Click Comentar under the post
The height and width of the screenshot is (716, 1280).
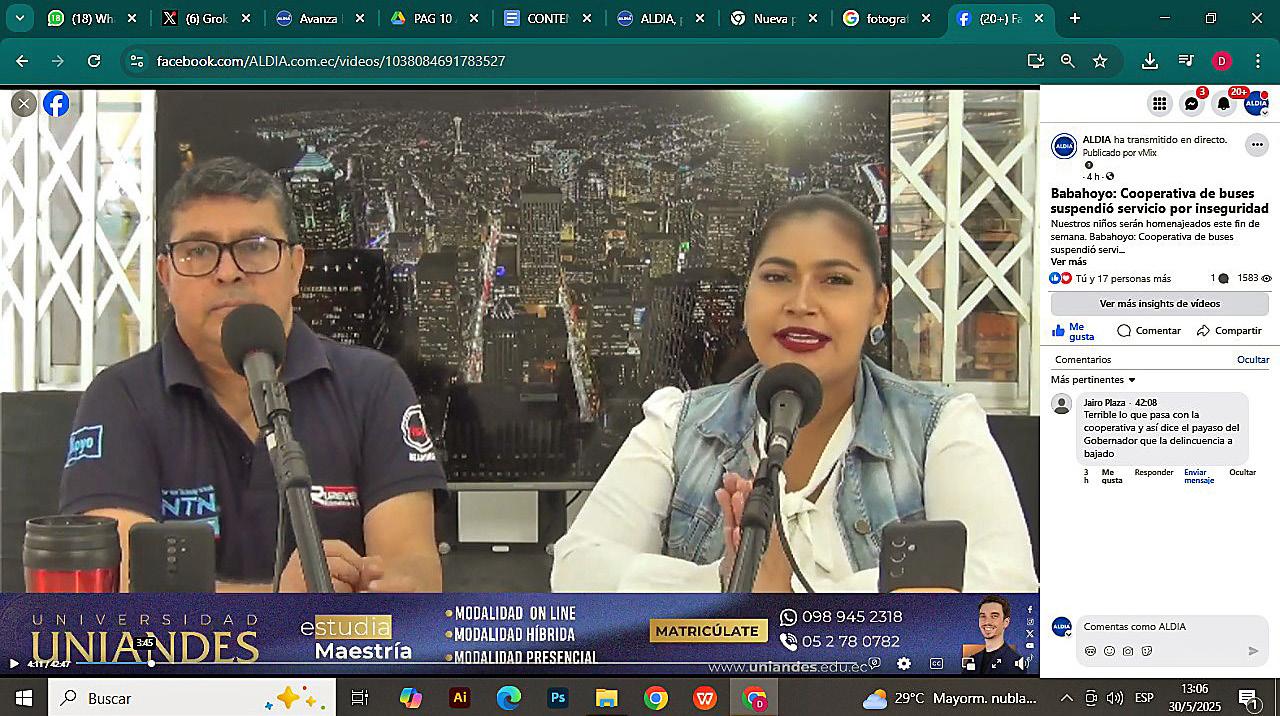(1149, 331)
